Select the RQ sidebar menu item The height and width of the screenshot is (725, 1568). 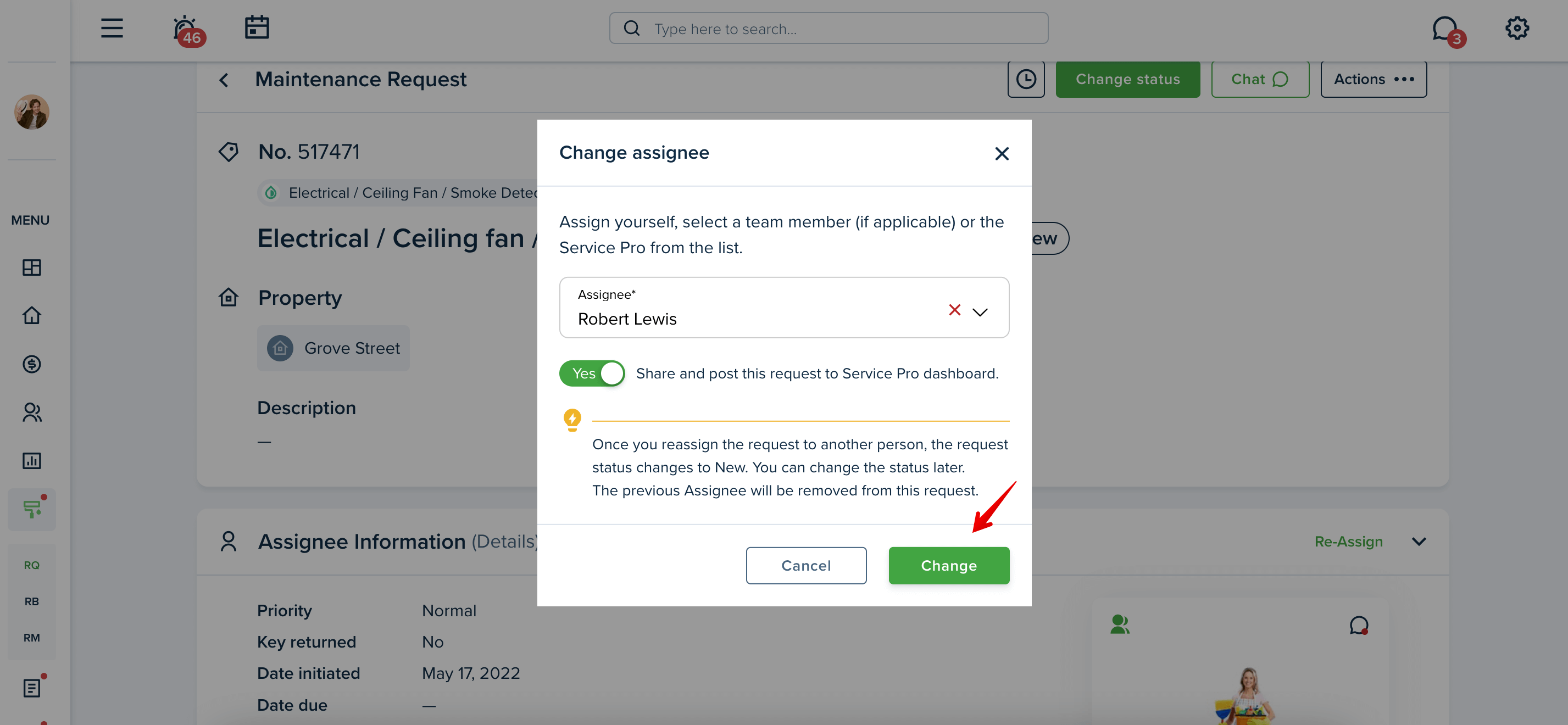pos(32,566)
